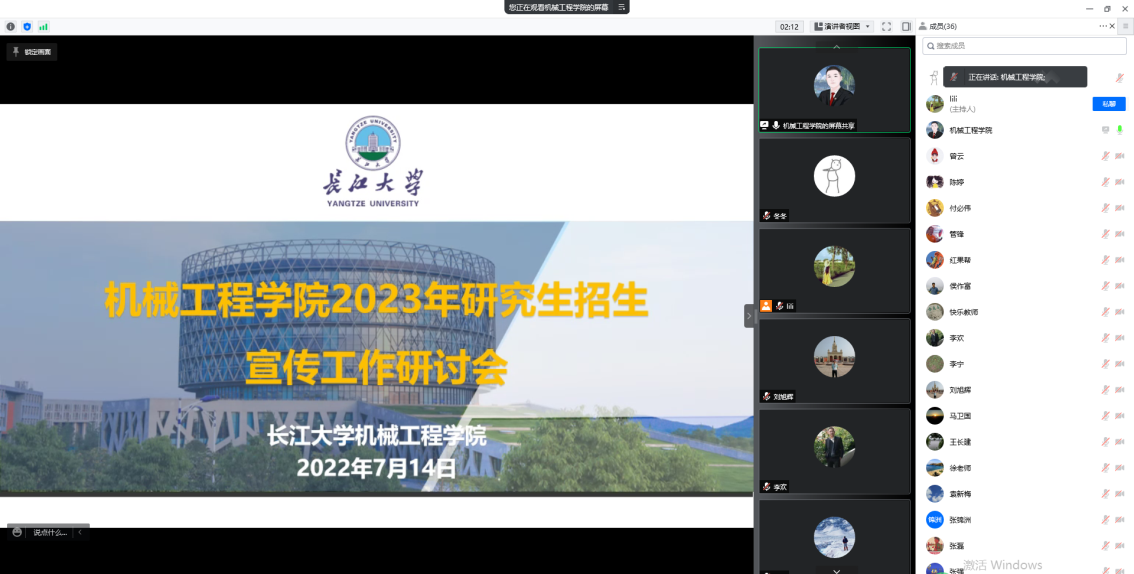1134x574 pixels.
Task: Collapse the chat bar with the left chevron
Action: (80, 532)
